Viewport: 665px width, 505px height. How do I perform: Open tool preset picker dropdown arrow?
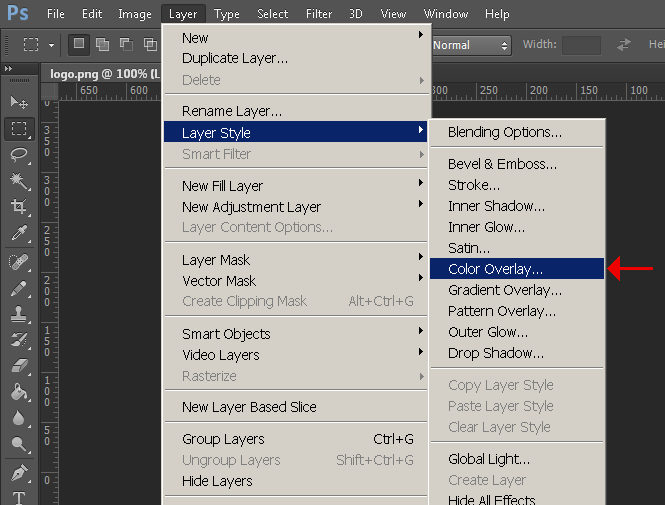[51, 45]
